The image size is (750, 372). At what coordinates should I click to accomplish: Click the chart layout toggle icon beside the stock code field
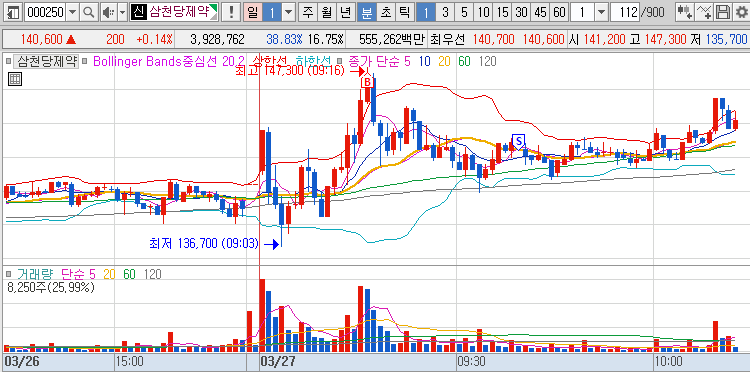(14, 12)
